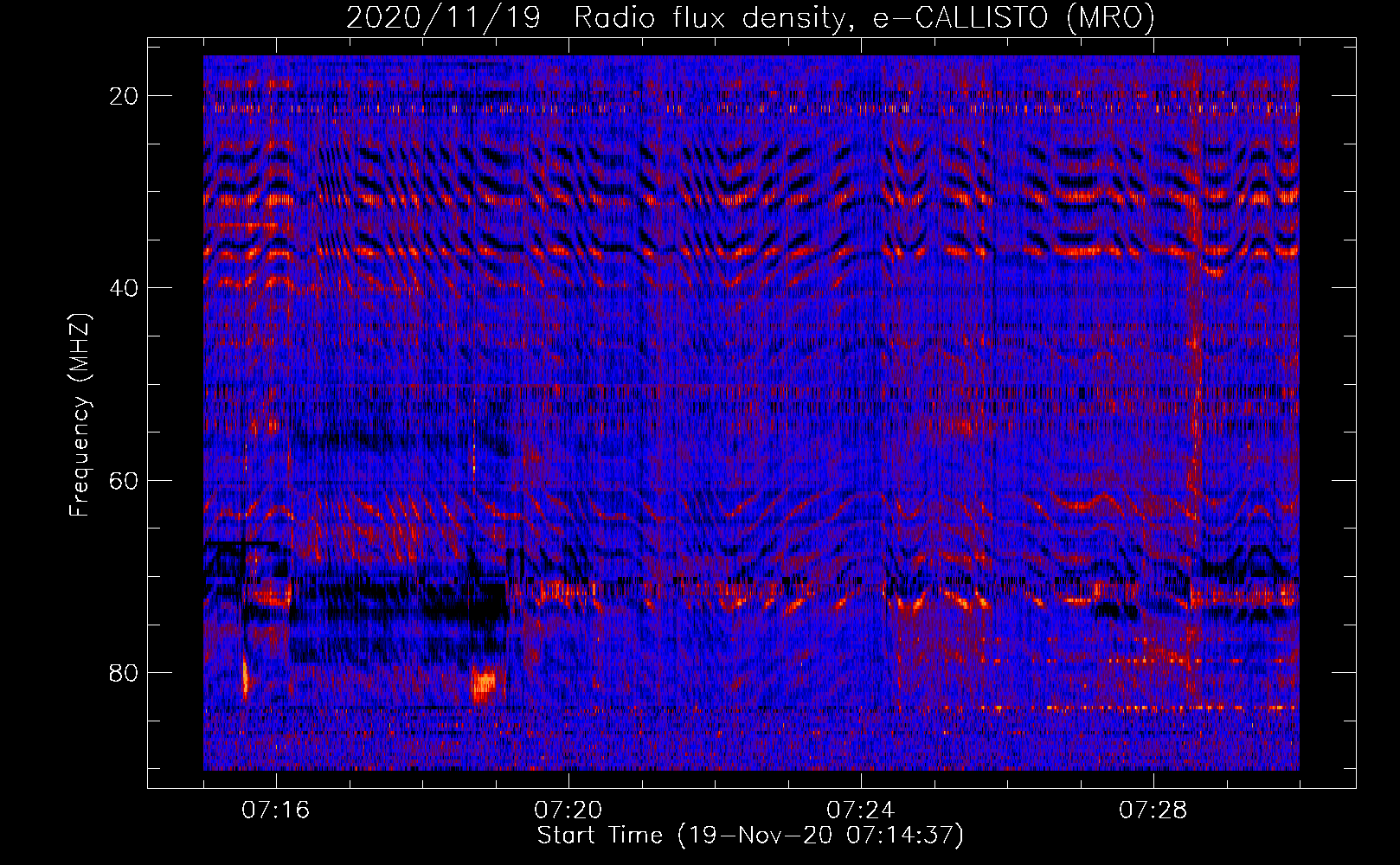Click the '40' frequency tick label
Screen dimensions: 1400x865
(x=125, y=288)
